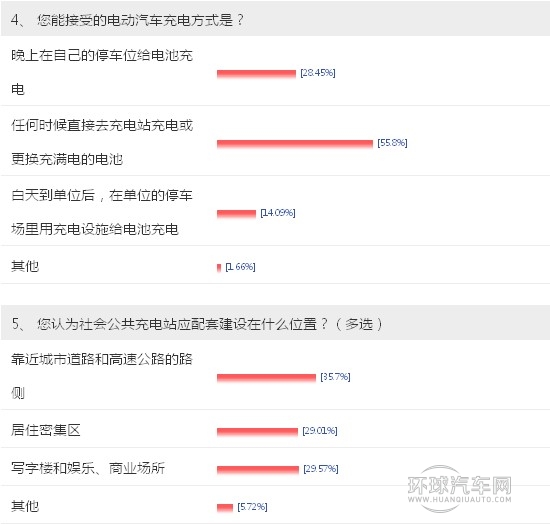Viewport: 550px width, 524px height.
Task: Click the 29.57% bar for 写字楼和娱乐
Action: (x=258, y=469)
